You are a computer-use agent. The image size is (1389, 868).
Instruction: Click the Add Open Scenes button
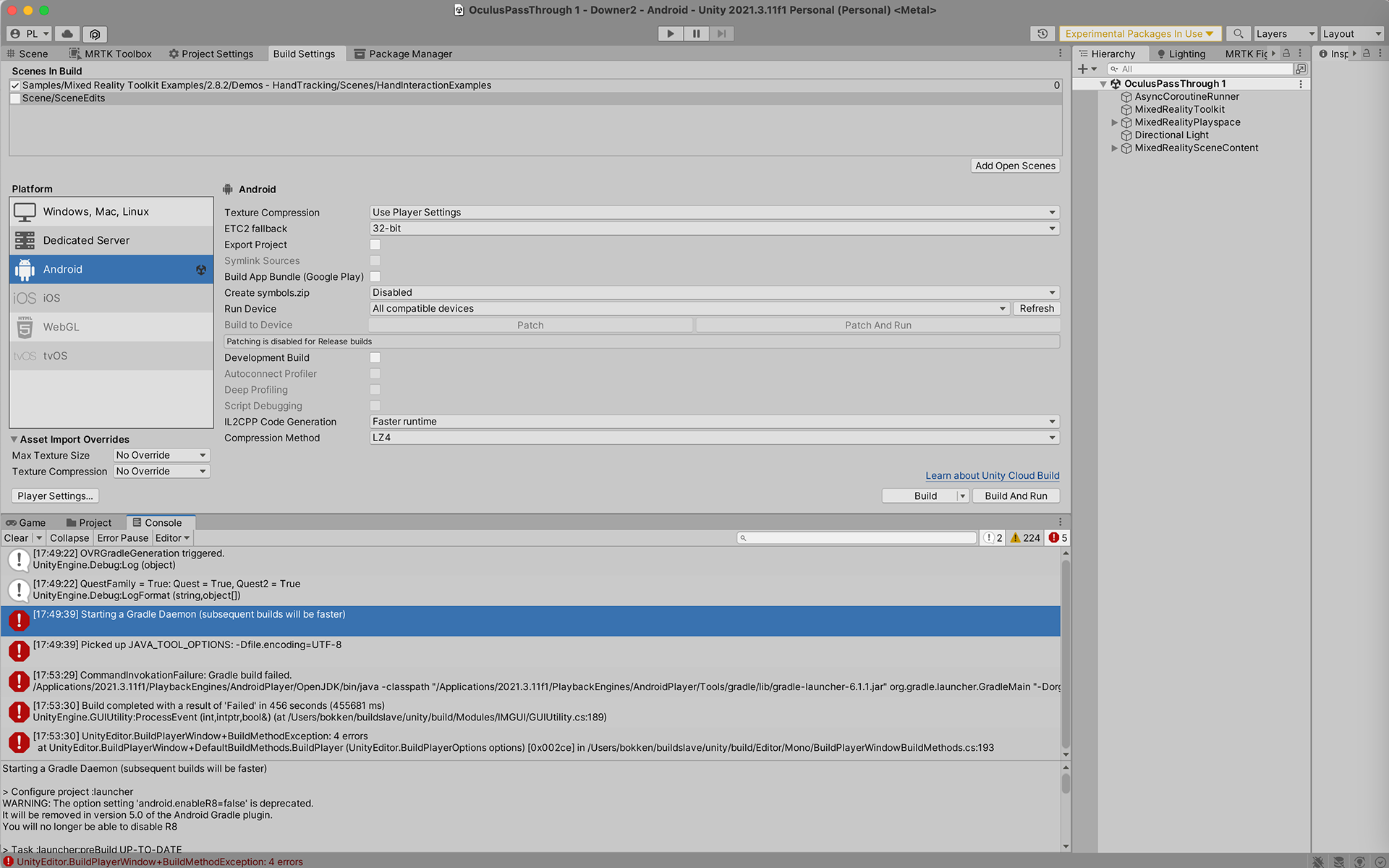(x=1015, y=166)
